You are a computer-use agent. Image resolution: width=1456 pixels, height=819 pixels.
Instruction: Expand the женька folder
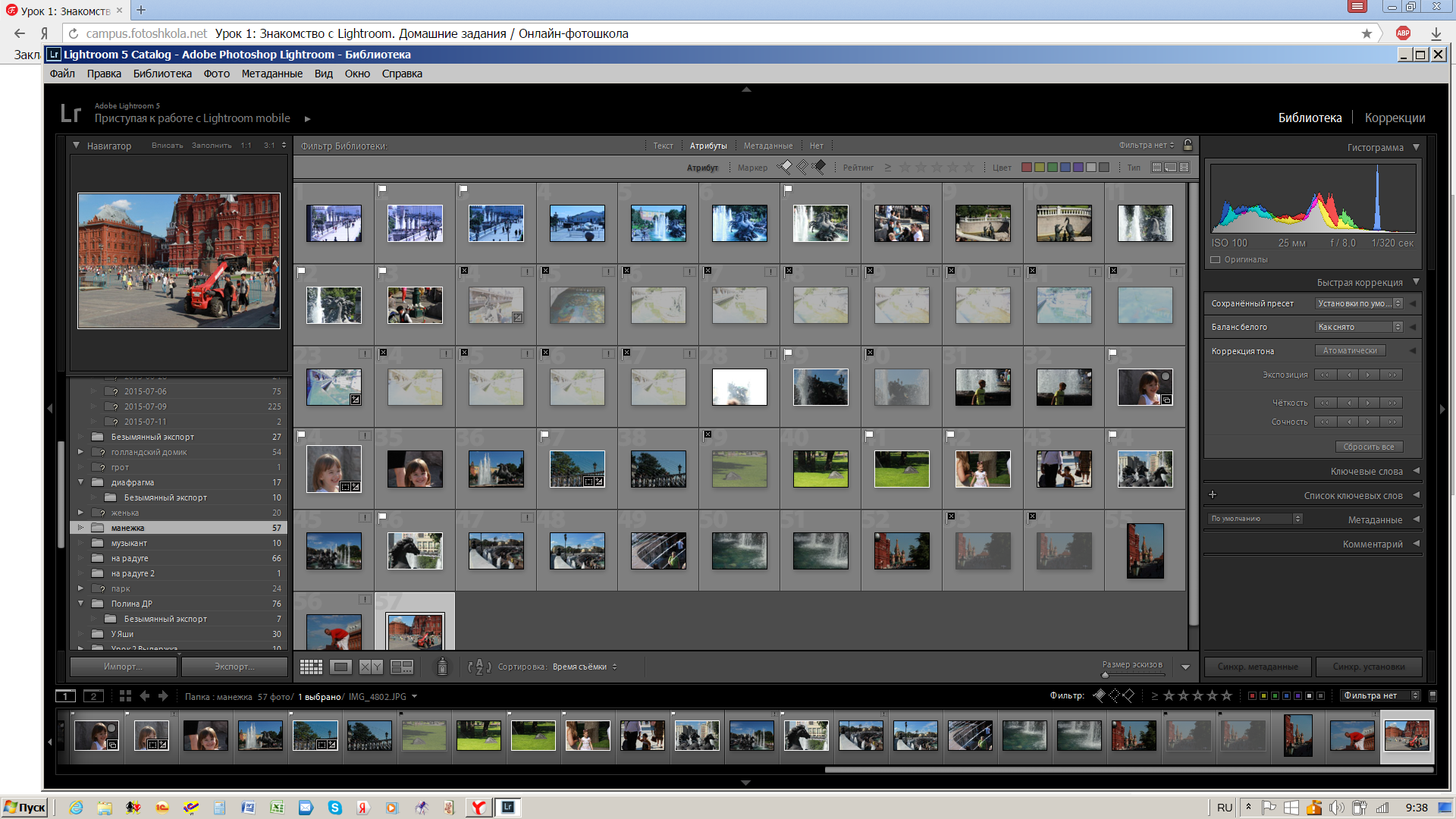[x=80, y=513]
